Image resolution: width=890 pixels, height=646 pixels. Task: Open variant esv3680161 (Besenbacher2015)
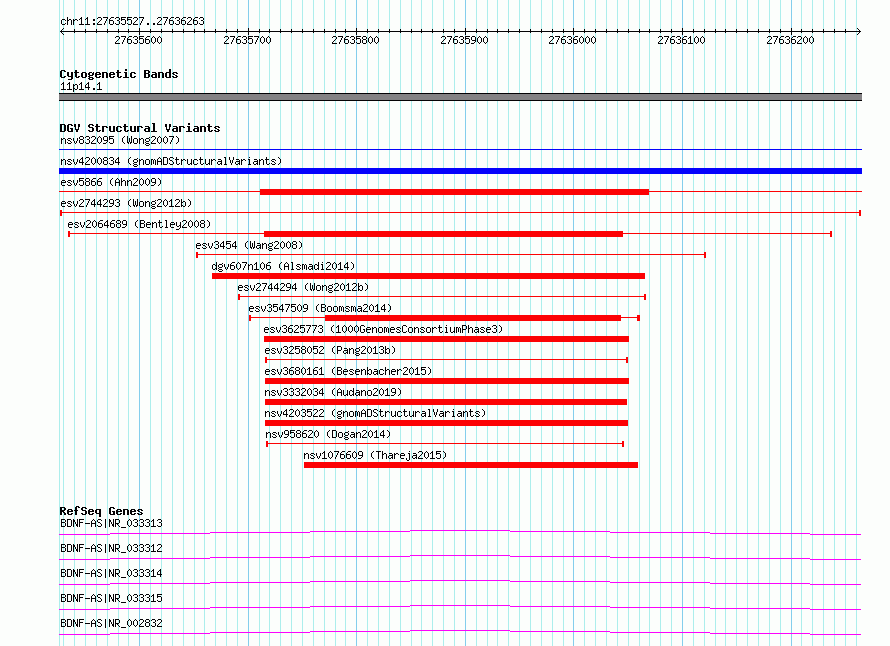[348, 371]
